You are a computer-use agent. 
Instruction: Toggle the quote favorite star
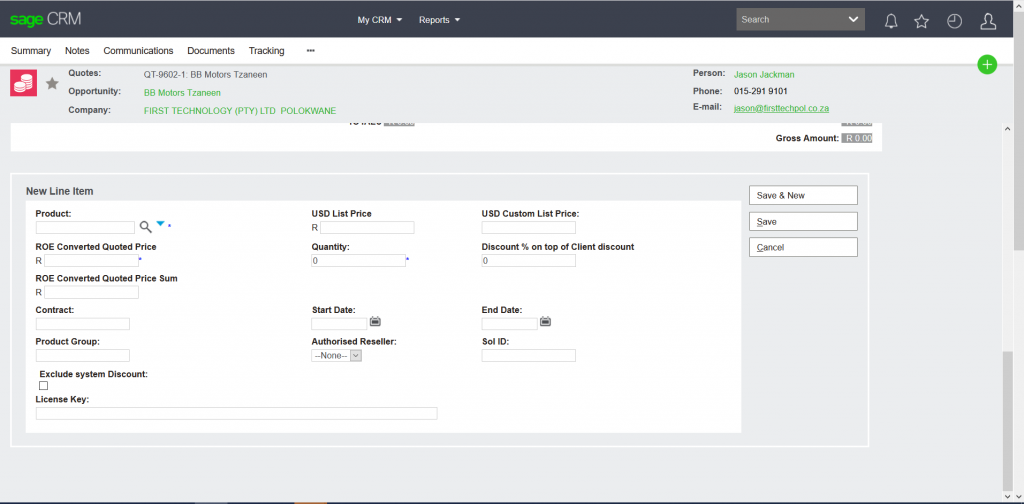[52, 83]
